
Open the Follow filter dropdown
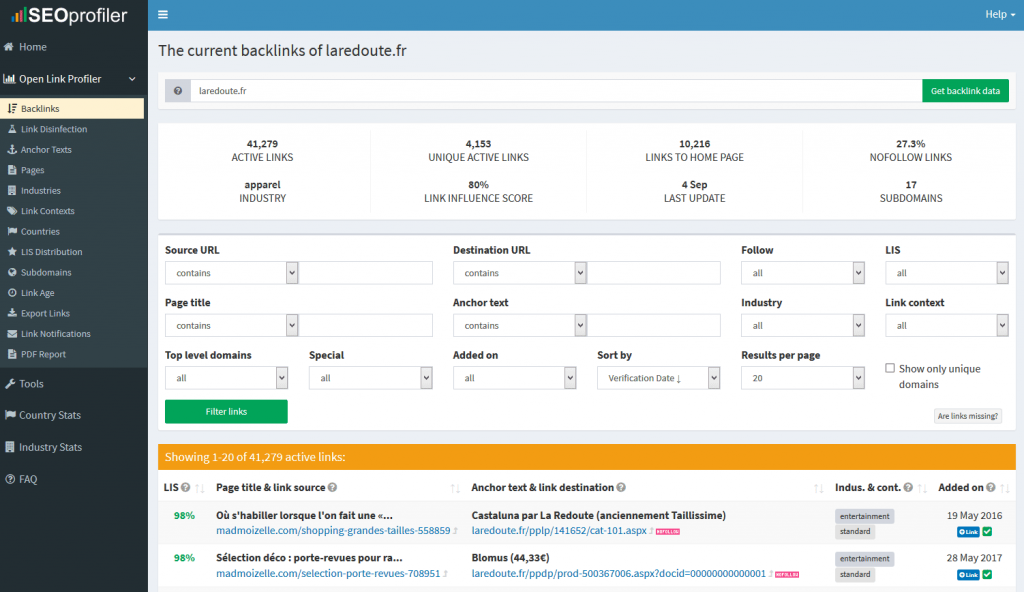803,273
